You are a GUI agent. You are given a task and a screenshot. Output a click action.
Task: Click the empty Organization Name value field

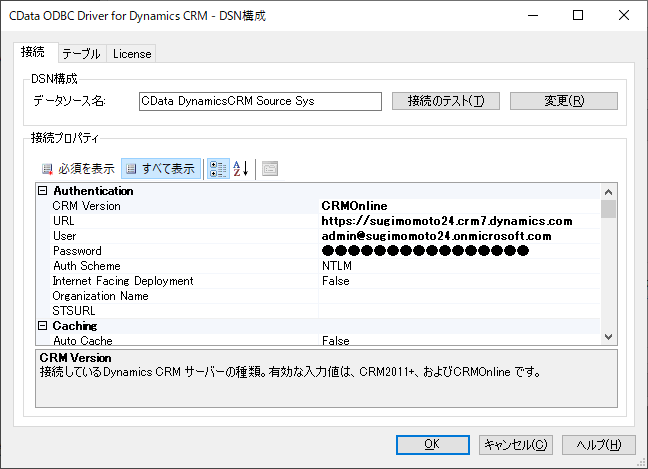tap(459, 296)
